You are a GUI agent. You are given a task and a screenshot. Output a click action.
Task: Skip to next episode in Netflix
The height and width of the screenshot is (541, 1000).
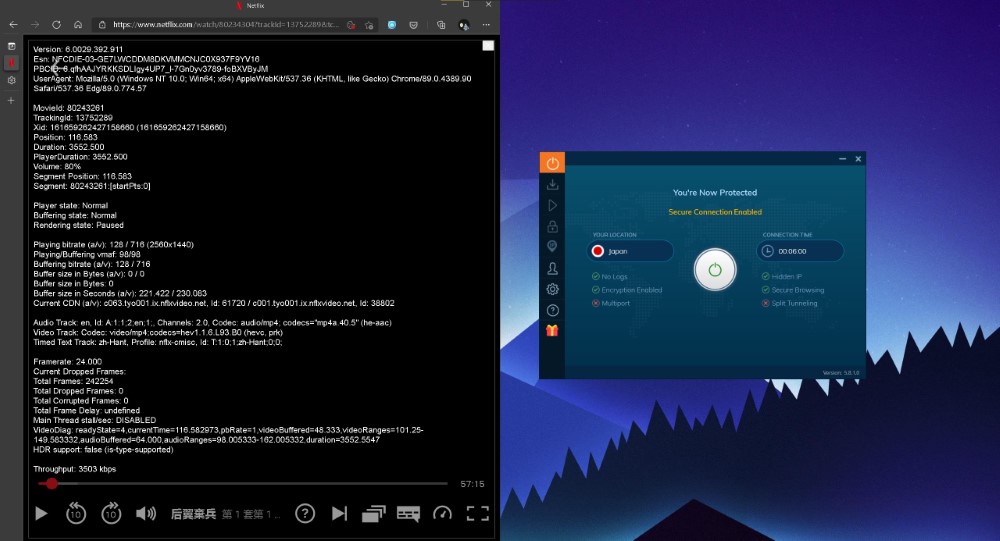[339, 513]
